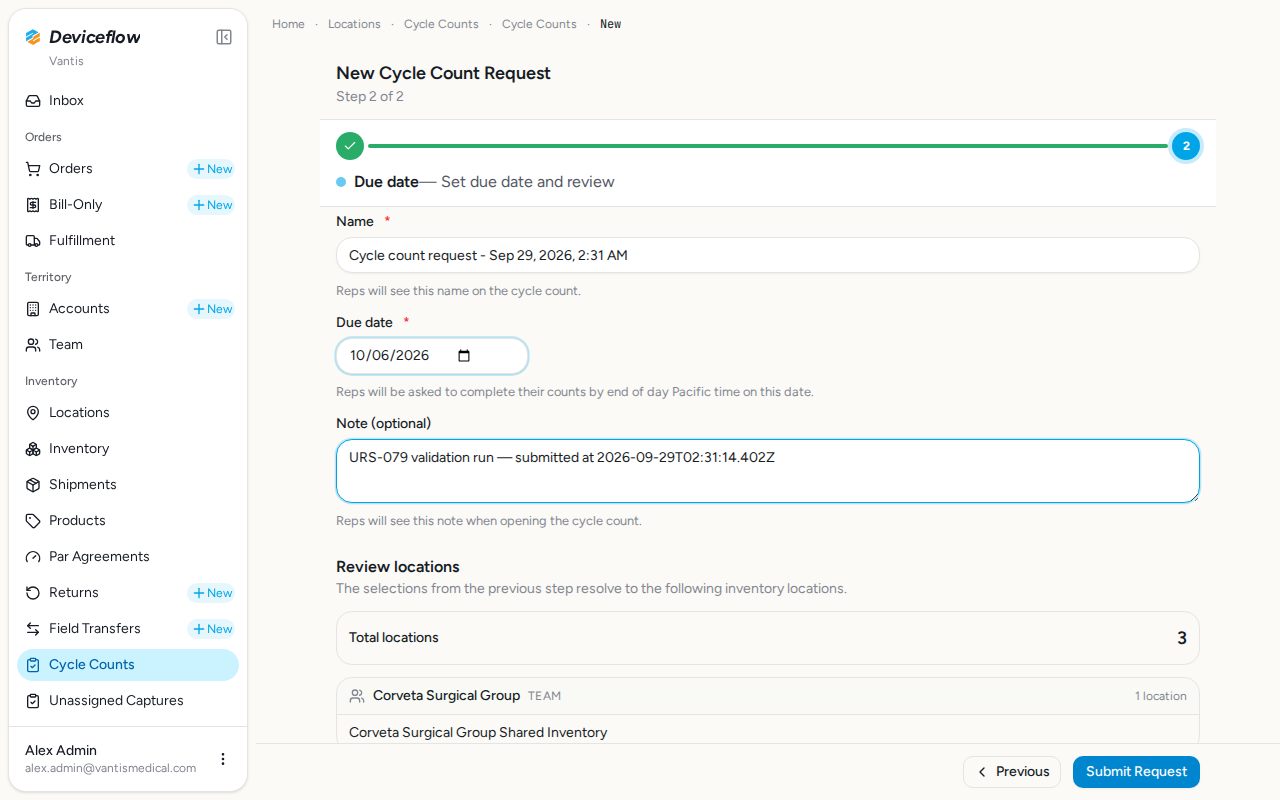Open Field Transfers in the sidebar
Viewport: 1280px width, 800px height.
click(94, 629)
